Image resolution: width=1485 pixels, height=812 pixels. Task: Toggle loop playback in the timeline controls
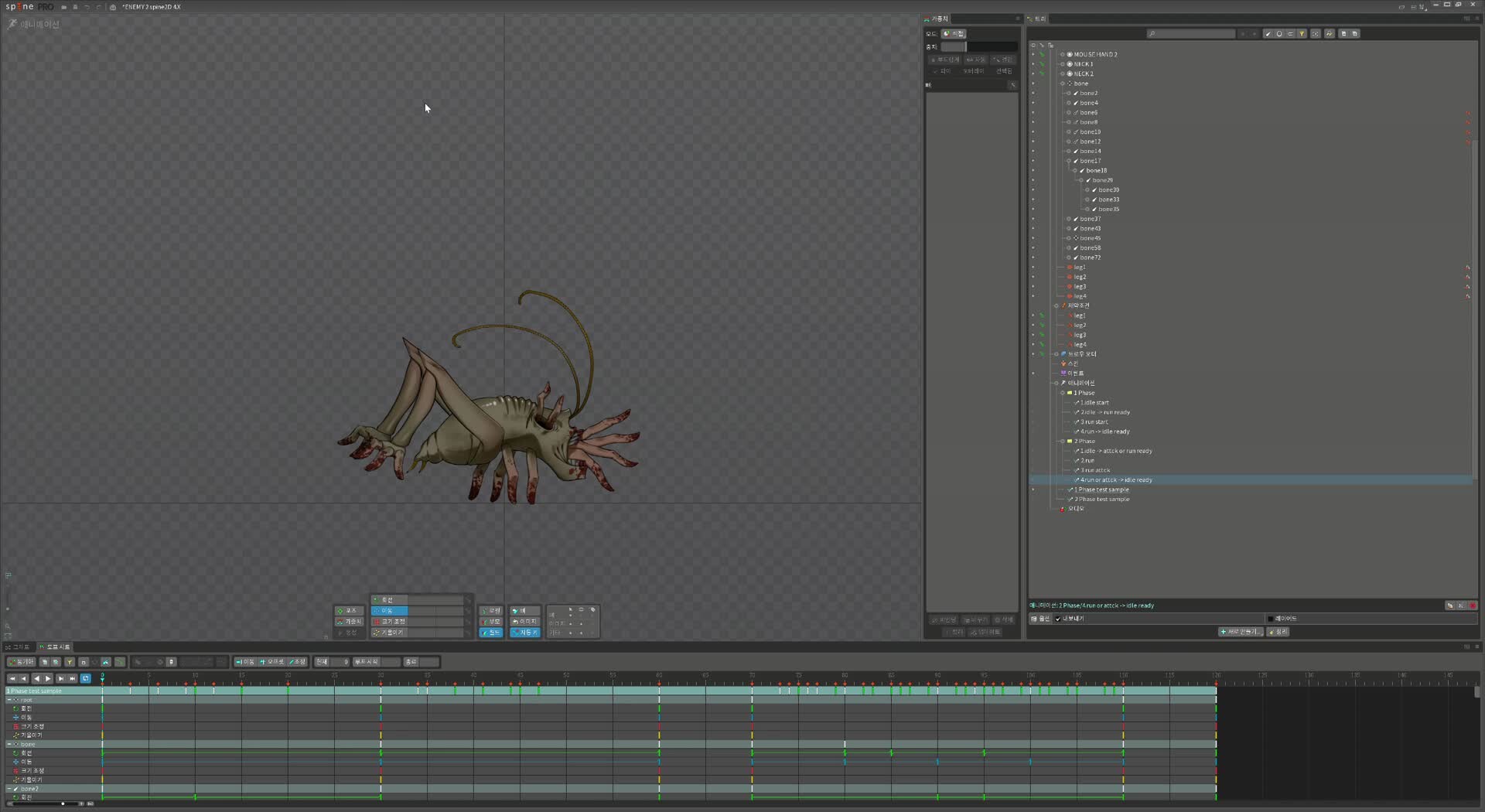(85, 679)
